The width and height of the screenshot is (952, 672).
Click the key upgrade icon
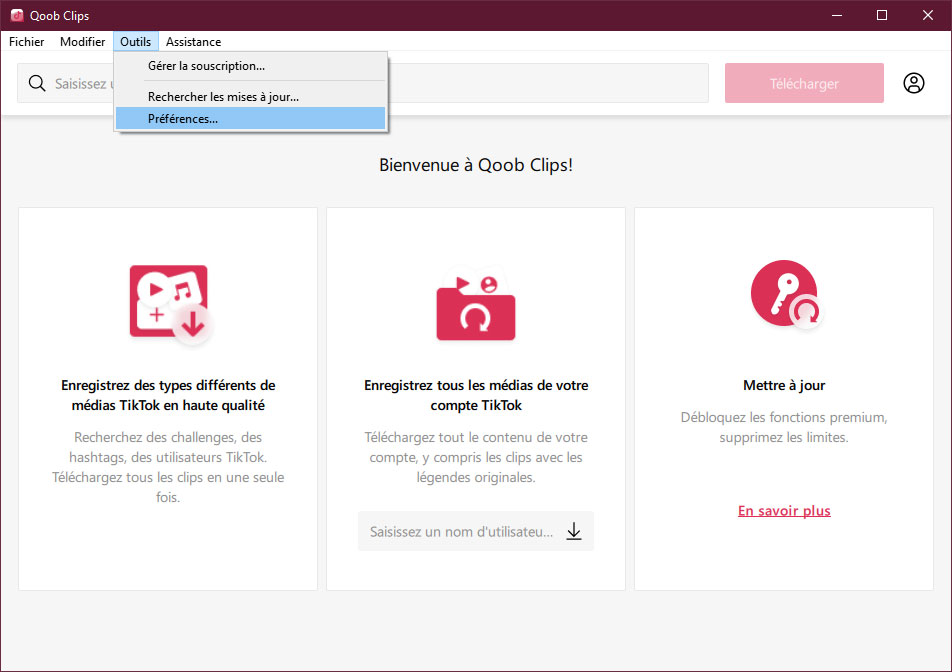pos(786,295)
